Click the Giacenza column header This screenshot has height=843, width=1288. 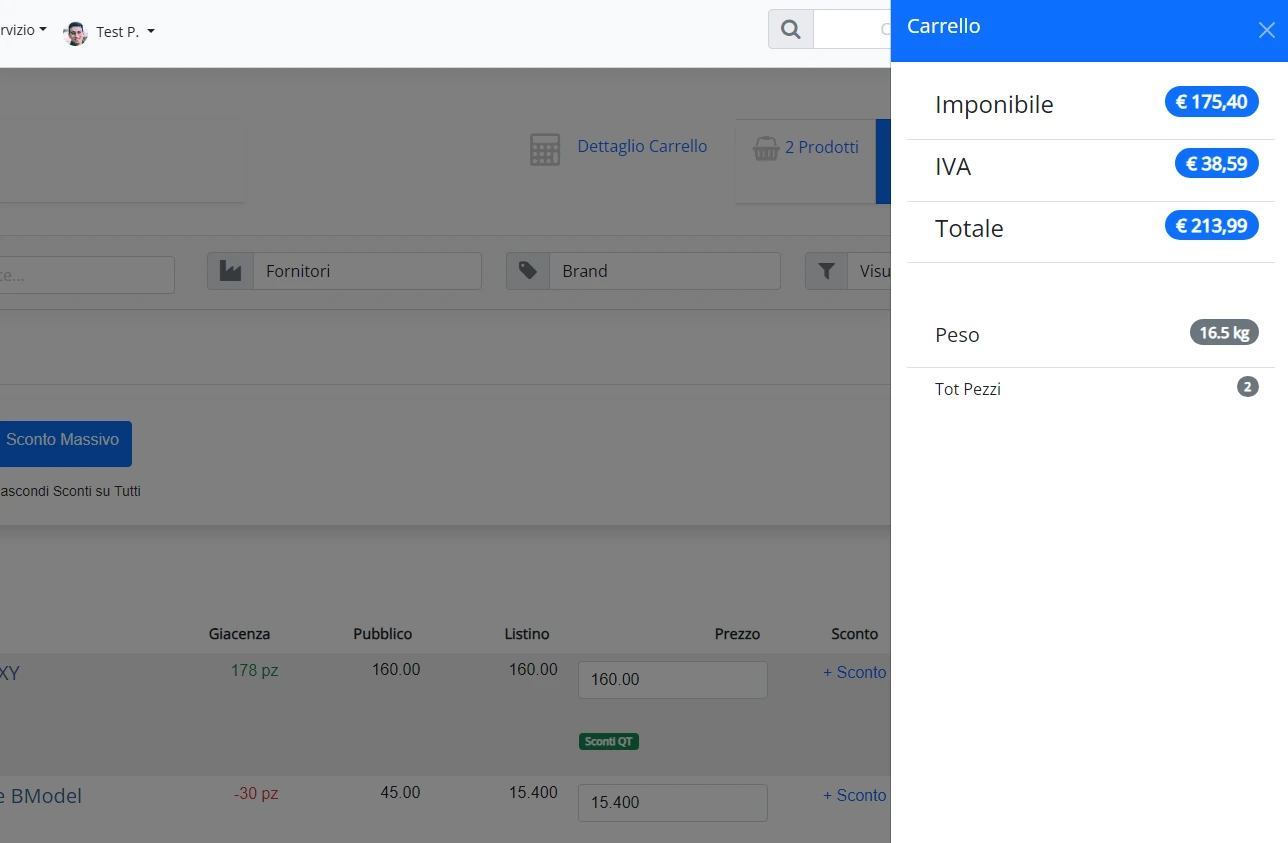click(239, 634)
